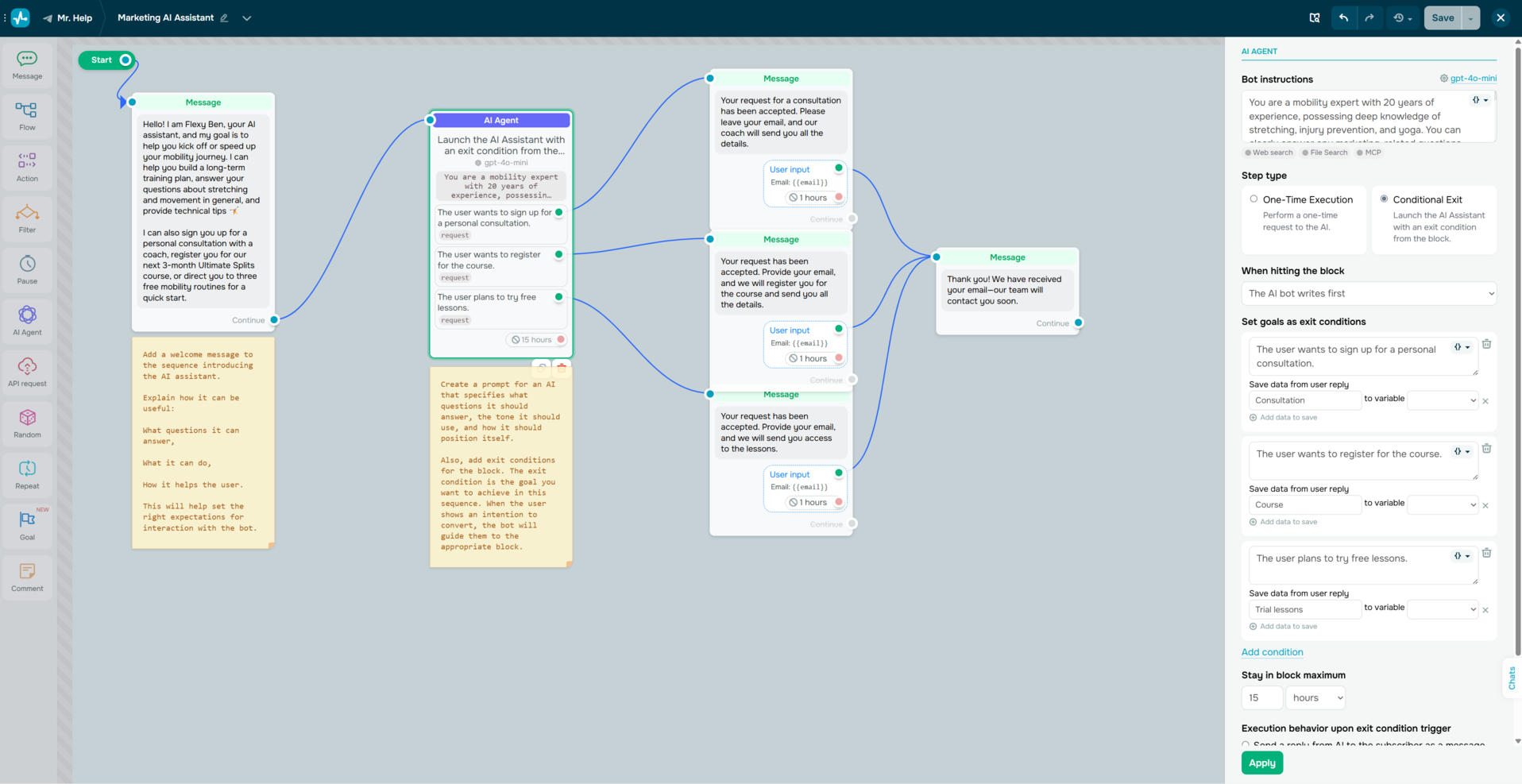Click the Stay in block maximum value field

[x=1261, y=697]
